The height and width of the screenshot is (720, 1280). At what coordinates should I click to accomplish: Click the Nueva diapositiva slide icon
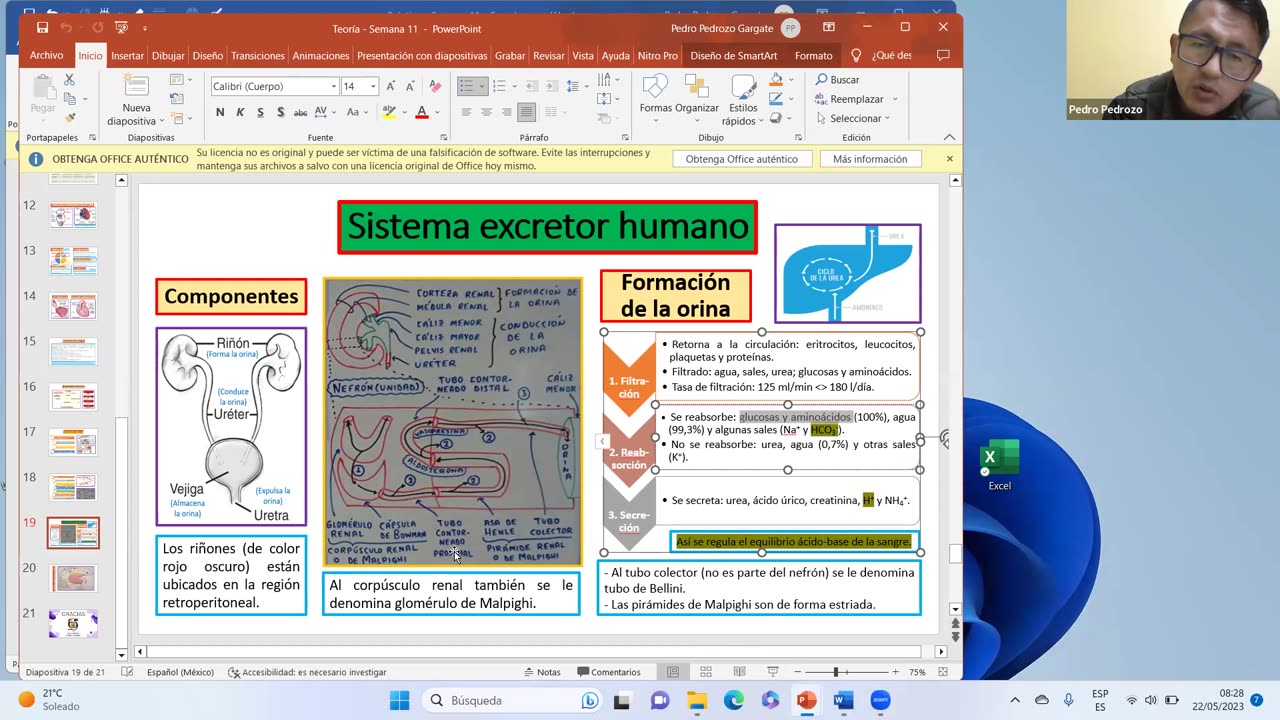point(136,86)
